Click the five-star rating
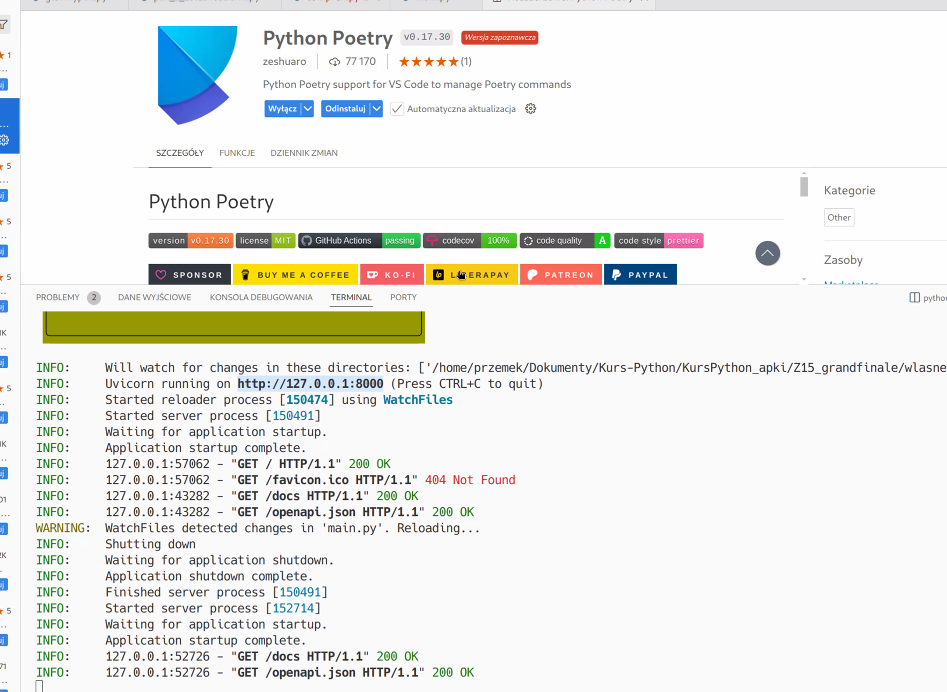 pos(429,62)
